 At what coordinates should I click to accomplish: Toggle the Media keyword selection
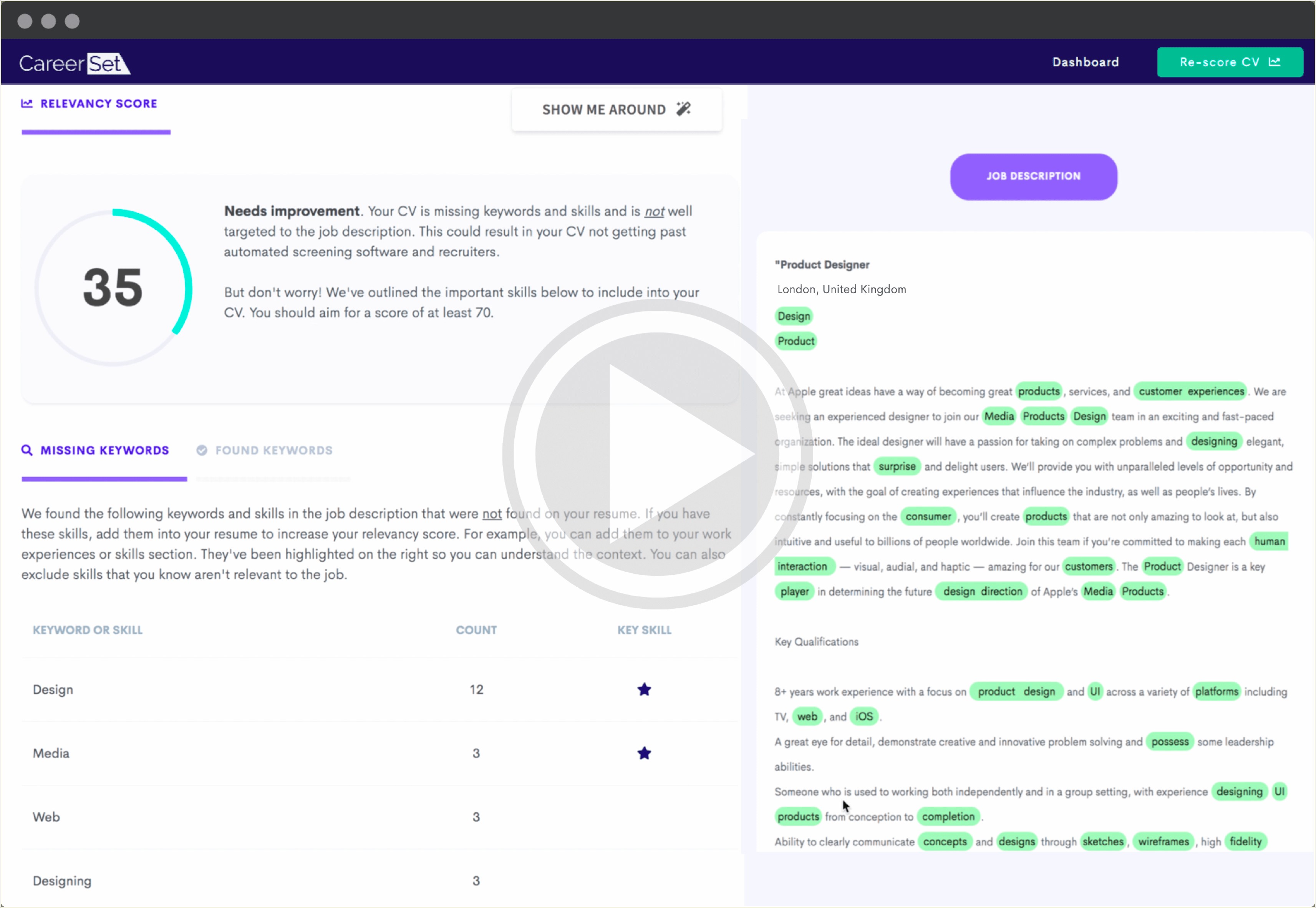coord(644,753)
